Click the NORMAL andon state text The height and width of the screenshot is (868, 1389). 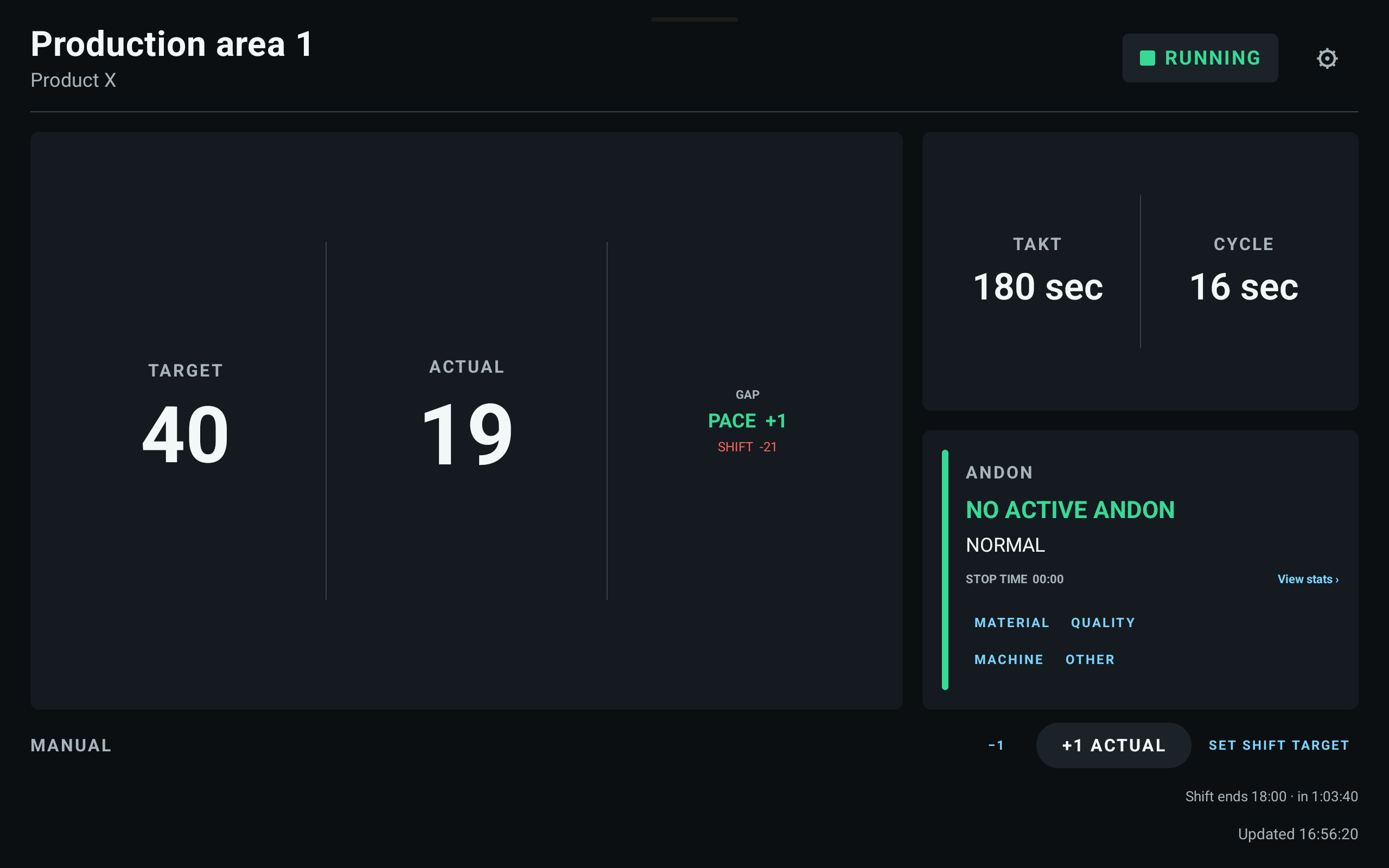coord(1005,545)
